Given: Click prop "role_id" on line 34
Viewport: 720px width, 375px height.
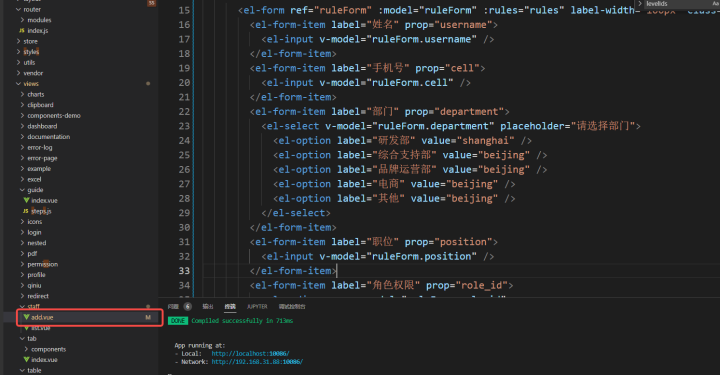Looking at the screenshot, I should (x=482, y=285).
